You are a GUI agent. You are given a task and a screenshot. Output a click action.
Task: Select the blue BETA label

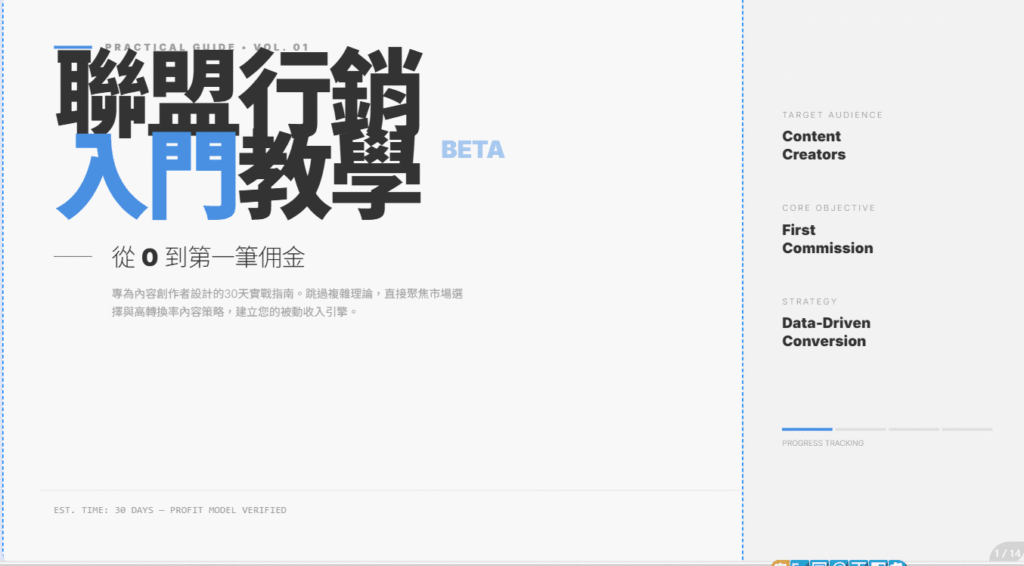[473, 149]
